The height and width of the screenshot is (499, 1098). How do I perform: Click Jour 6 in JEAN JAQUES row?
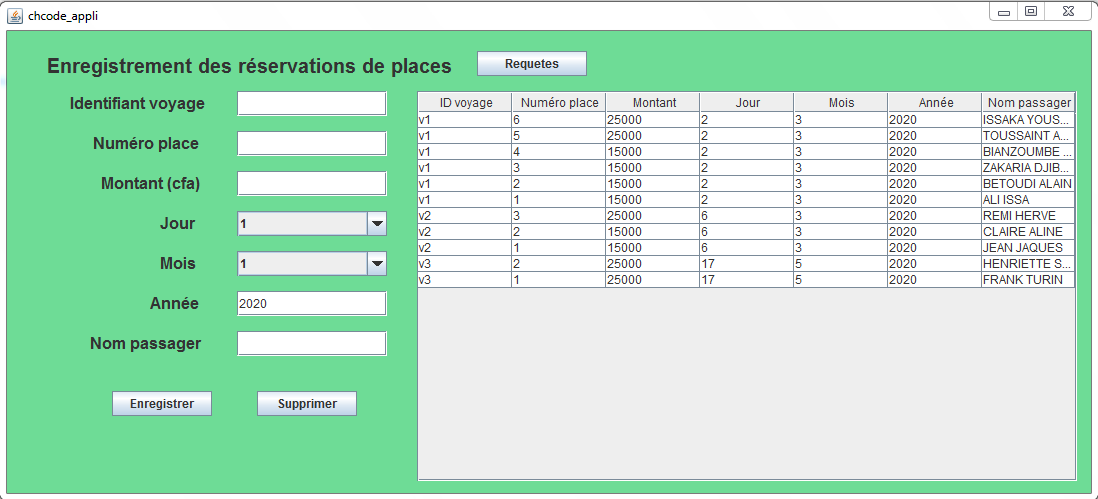tap(746, 248)
